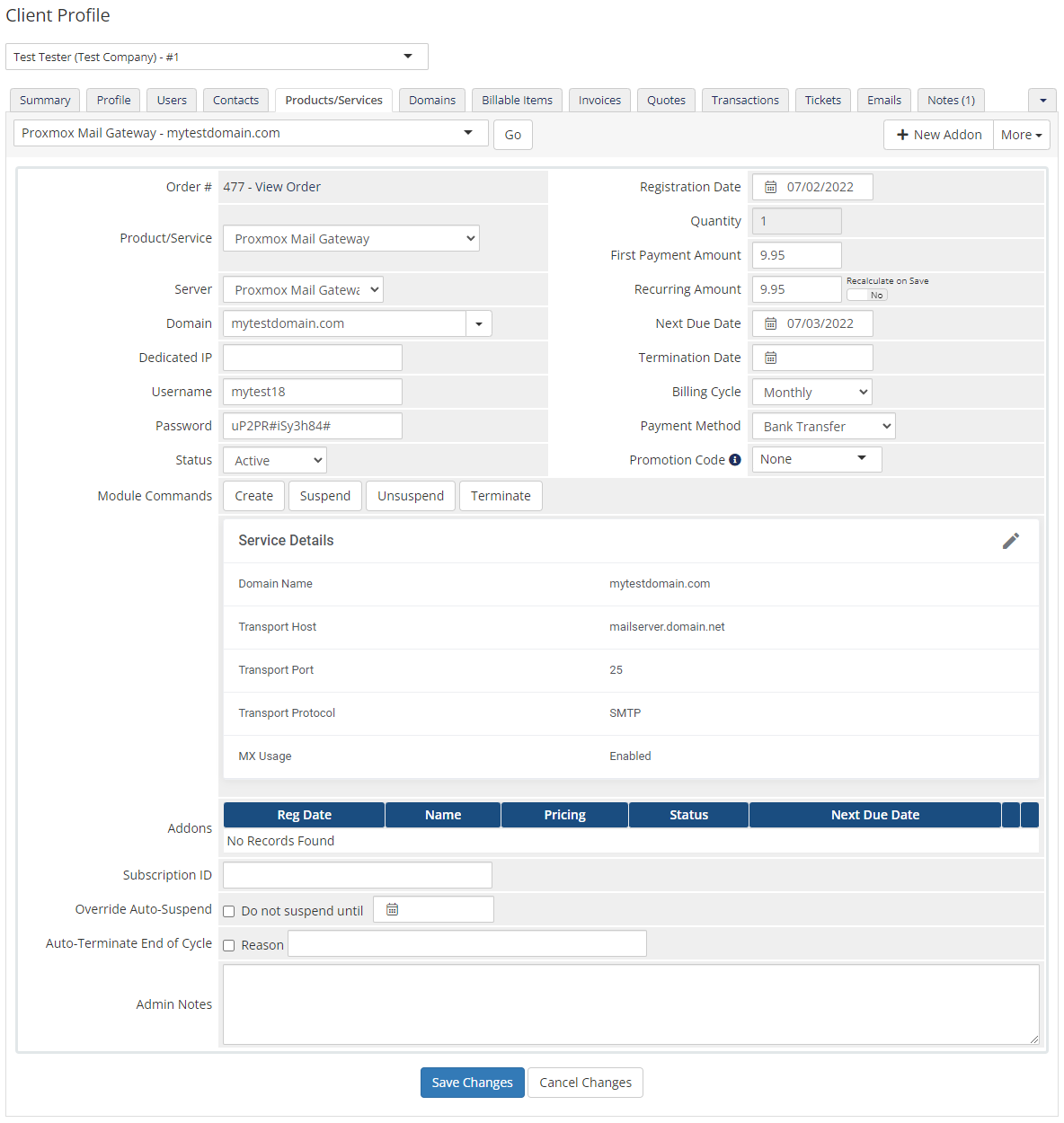The image size is (1064, 1123).
Task: Open the Contacts tab
Action: (235, 100)
